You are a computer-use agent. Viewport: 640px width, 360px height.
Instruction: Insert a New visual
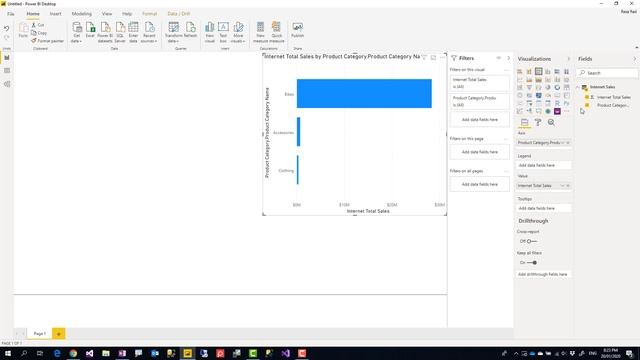(x=210, y=32)
